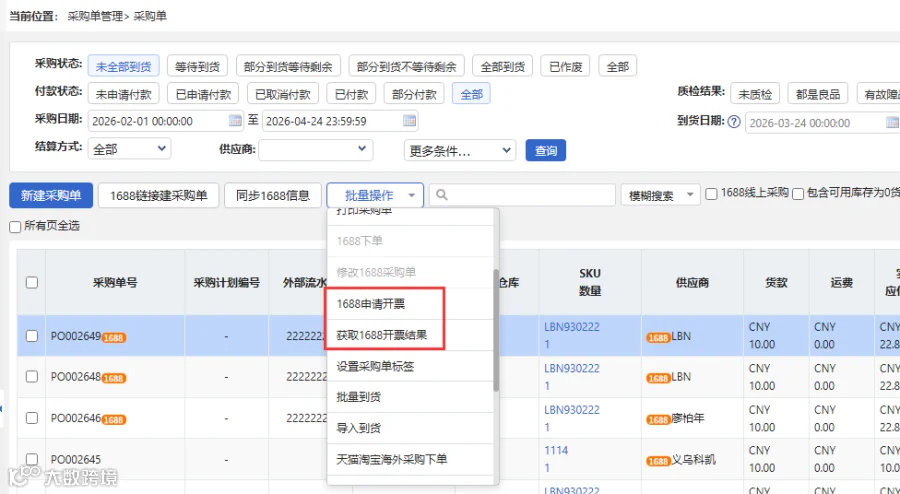Viewport: 900px width, 494px height.
Task: Click the arrival date help icon
Action: [734, 122]
